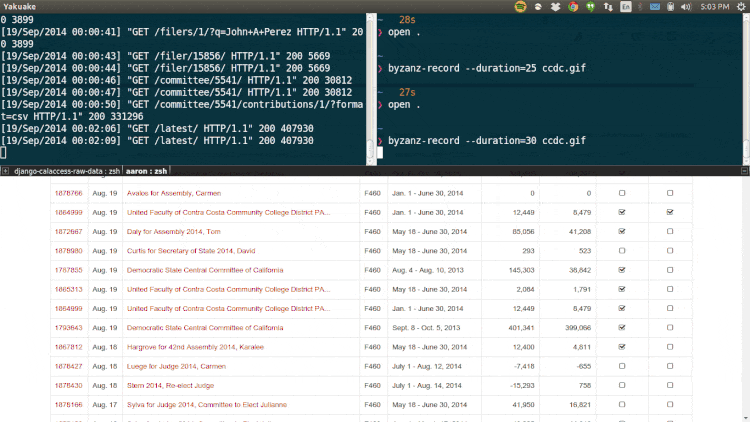
Task: Open the green Hangouts tray icon
Action: tap(591, 7)
